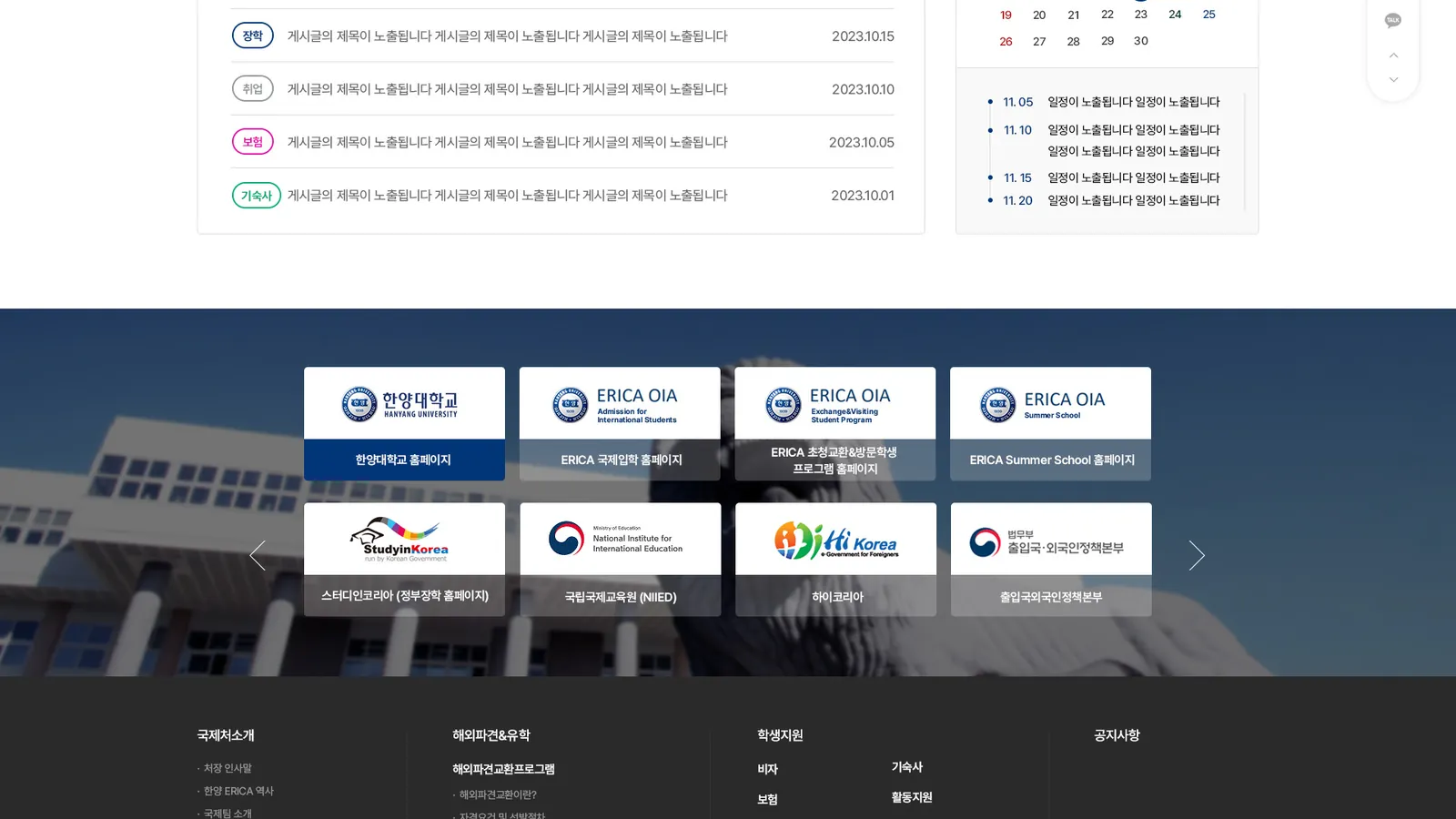Open the 11. 20 schedule entry
Screen dimensions: 1456x819
point(1104,200)
